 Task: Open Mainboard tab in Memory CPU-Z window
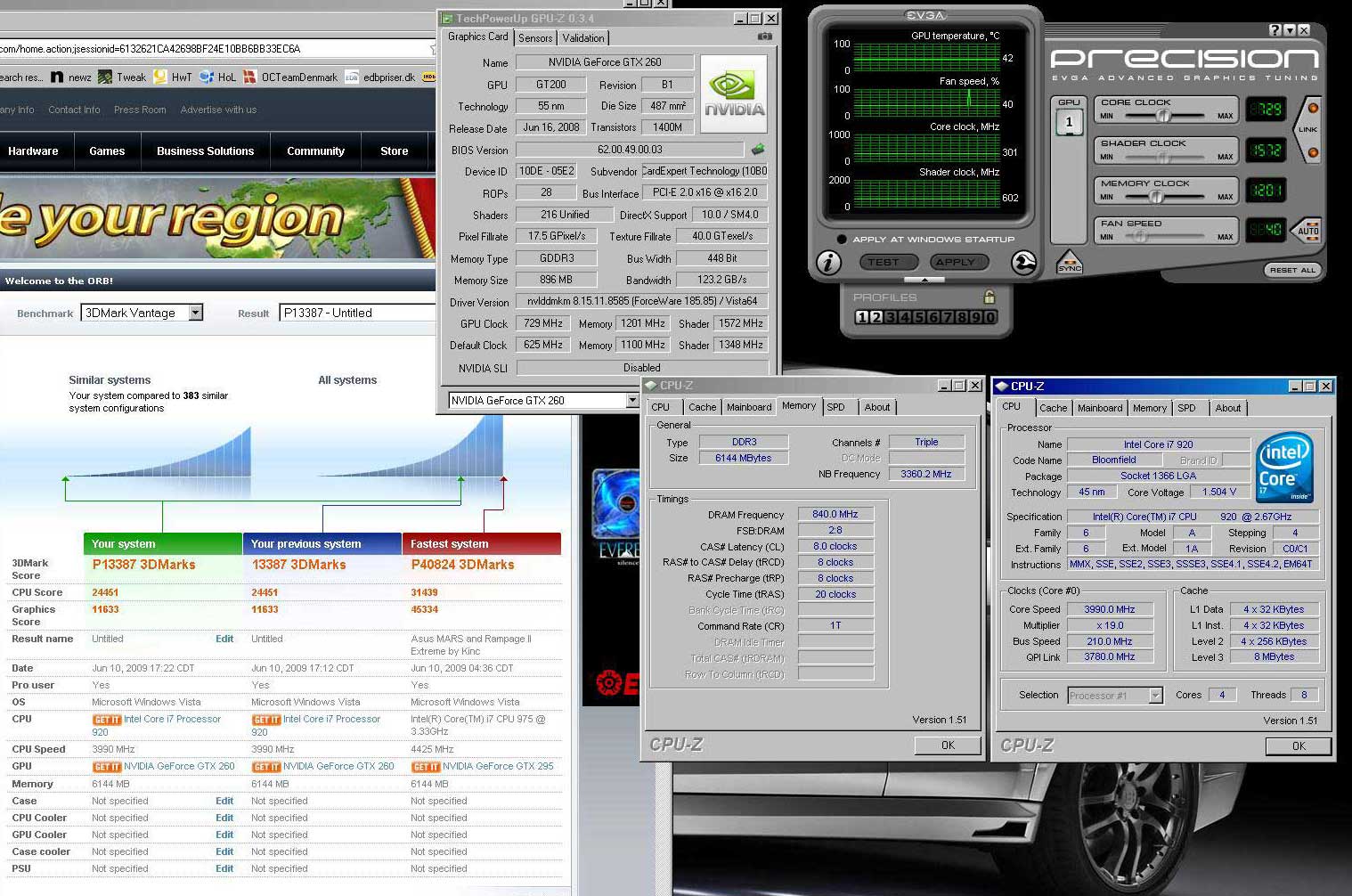749,407
